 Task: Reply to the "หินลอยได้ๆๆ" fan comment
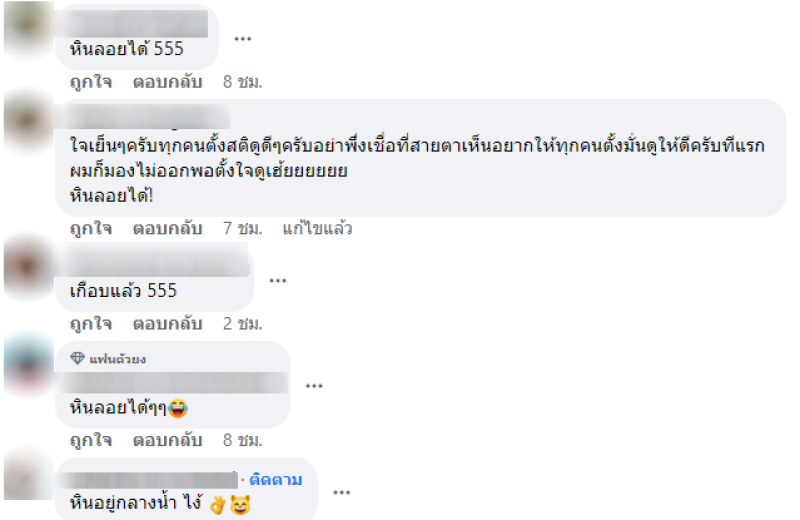167,440
